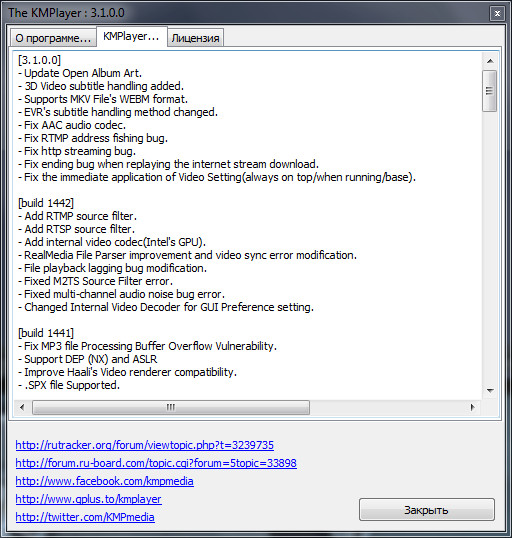Click 'Support DEP (NX) and ASLR' line
Screen dimensions: 512x538
(88, 359)
